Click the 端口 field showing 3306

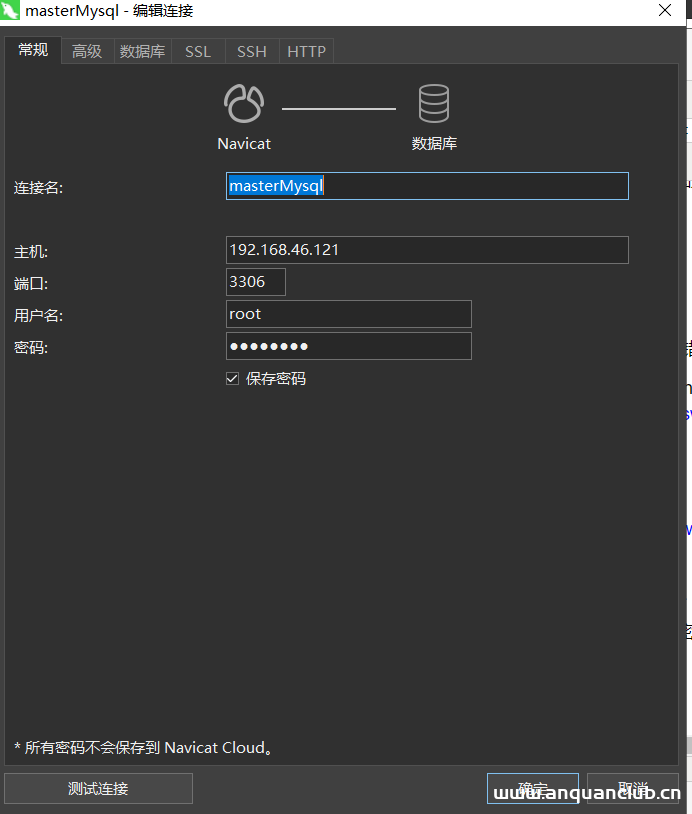pyautogui.click(x=256, y=282)
